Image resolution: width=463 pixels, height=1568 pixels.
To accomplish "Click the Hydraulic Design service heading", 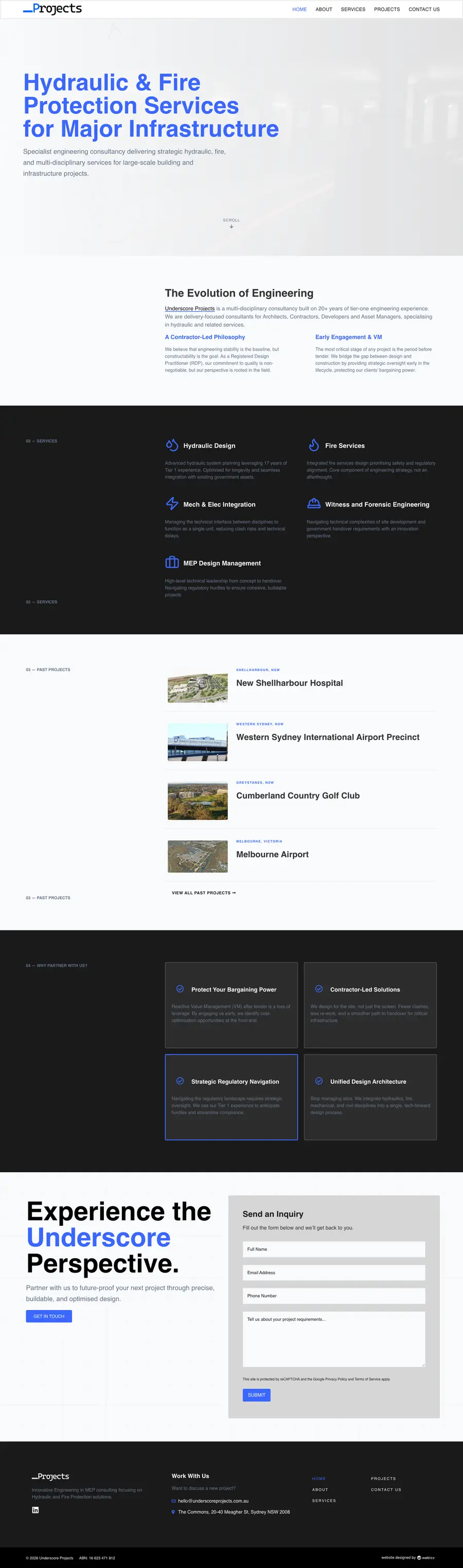I will click(209, 446).
